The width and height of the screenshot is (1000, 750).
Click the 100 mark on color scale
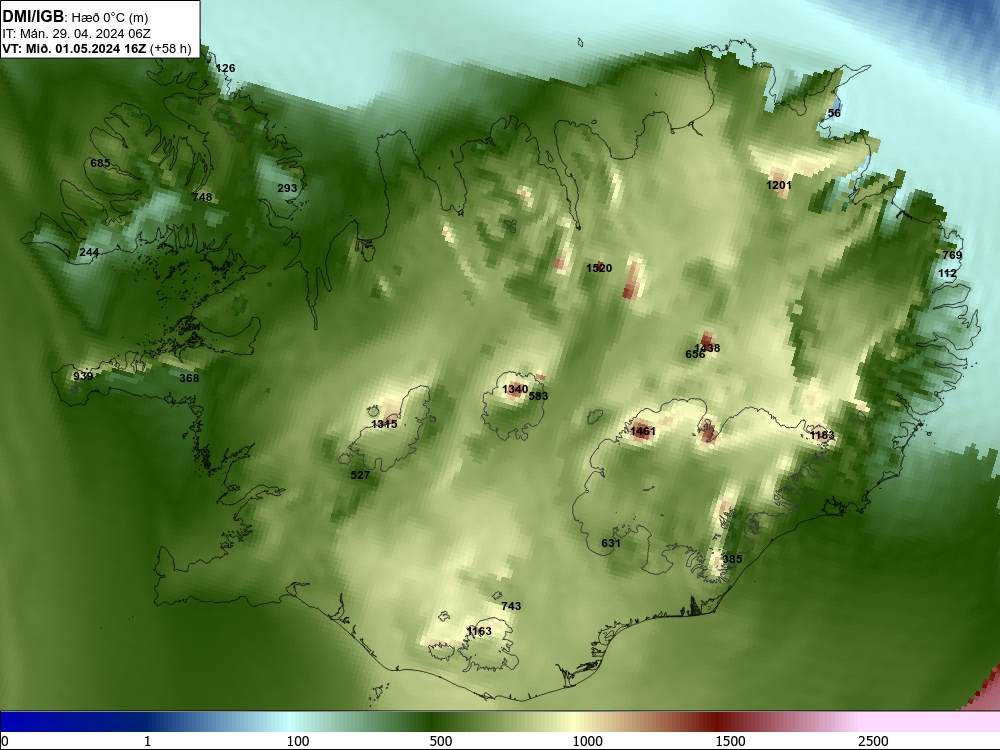[x=298, y=741]
